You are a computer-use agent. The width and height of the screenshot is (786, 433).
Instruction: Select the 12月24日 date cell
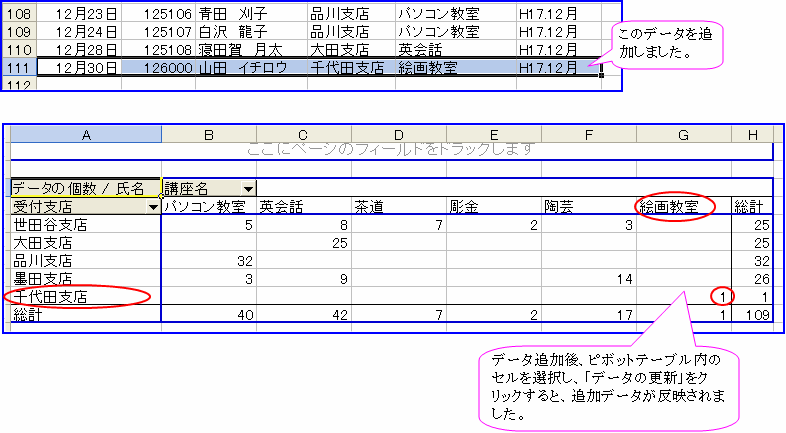click(79, 32)
